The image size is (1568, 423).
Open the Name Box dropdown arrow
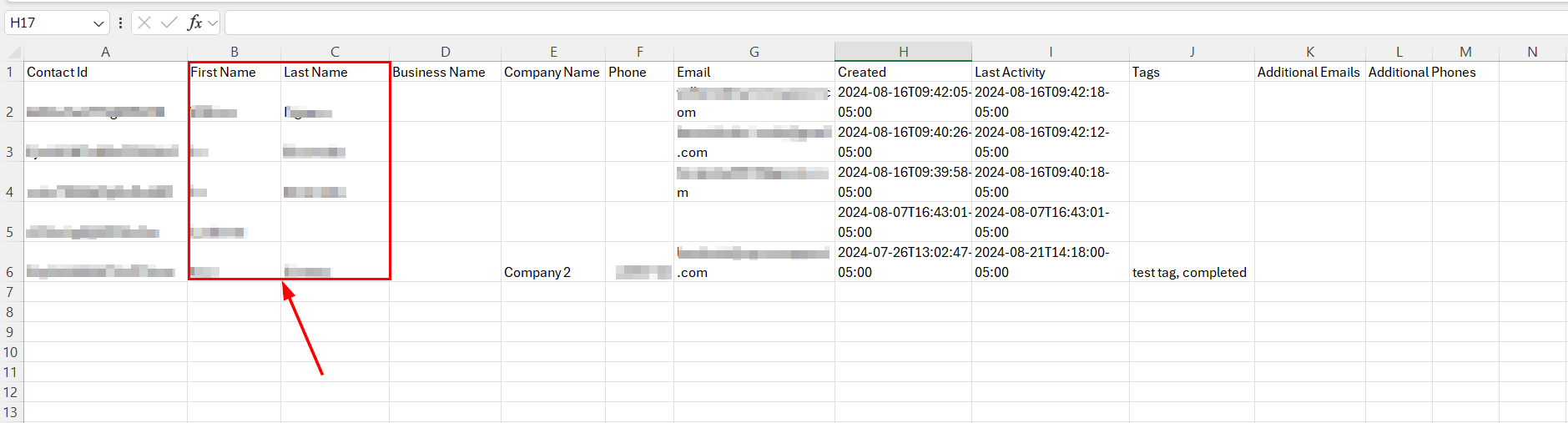tap(98, 23)
